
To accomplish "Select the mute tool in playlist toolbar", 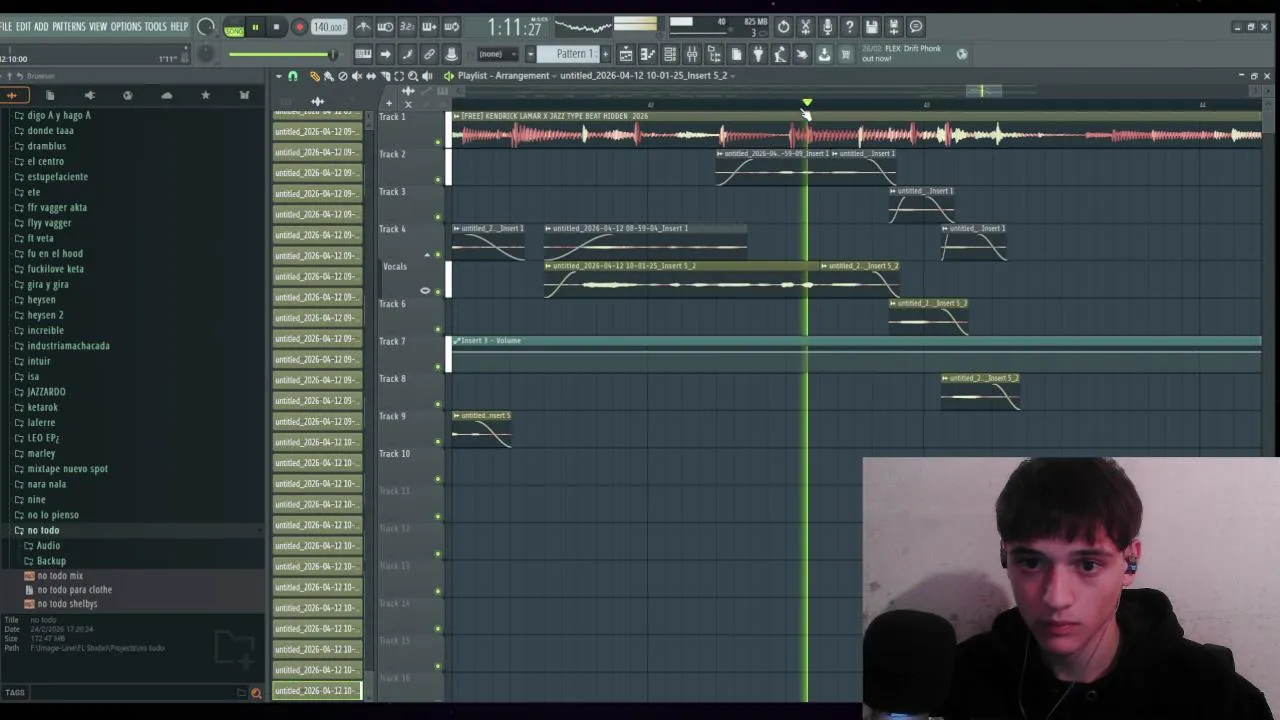I will pyautogui.click(x=356, y=76).
